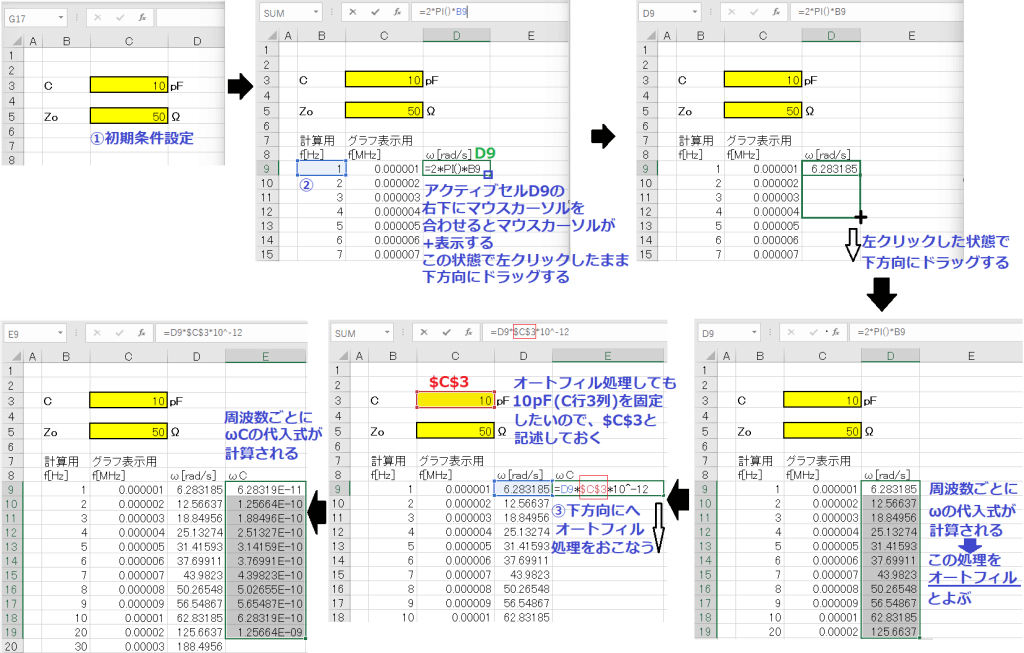
Task: Open the SUM name box dropdown beside =2*PI()*B9
Action: point(317,12)
